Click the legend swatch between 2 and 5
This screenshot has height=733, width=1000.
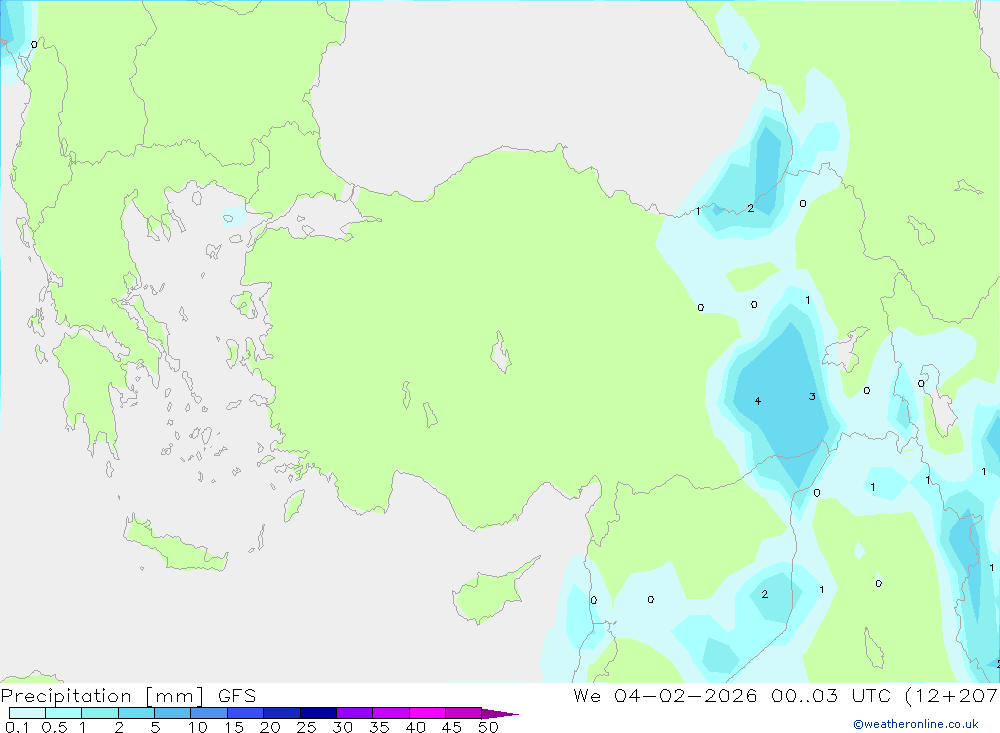[136, 713]
